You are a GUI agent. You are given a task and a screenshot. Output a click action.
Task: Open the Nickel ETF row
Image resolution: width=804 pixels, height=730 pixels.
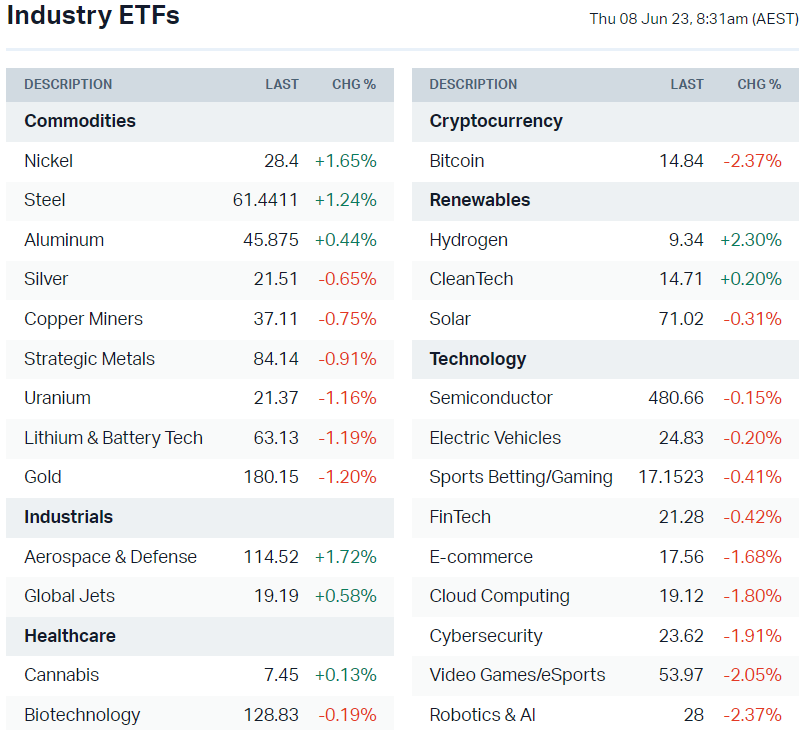tap(49, 161)
